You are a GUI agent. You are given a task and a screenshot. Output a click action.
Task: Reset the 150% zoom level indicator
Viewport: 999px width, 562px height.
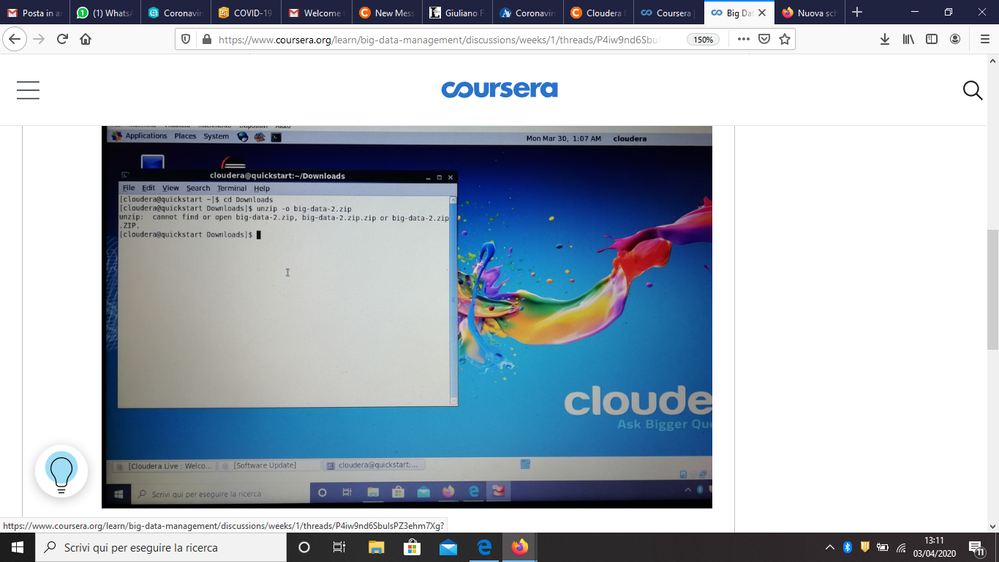(x=703, y=40)
